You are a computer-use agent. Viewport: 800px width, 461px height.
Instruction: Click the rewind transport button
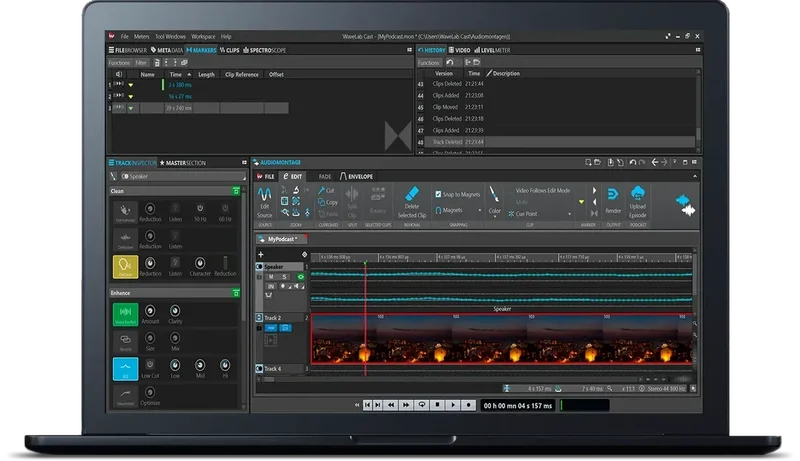[x=391, y=405]
